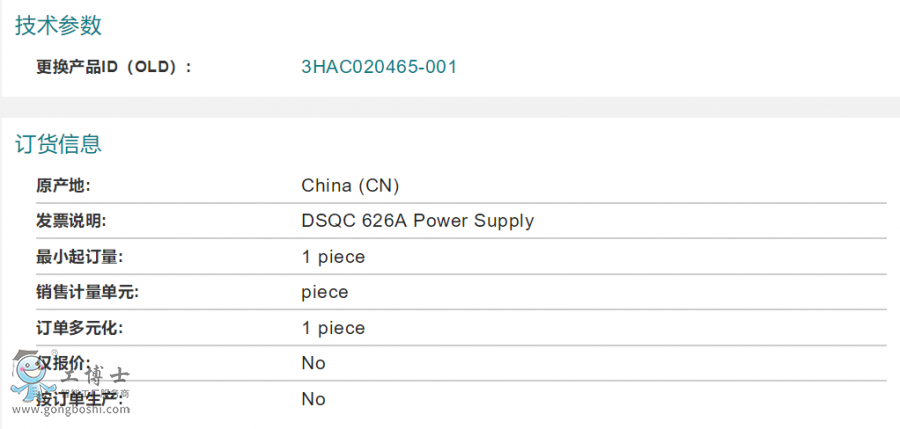Open the 3HAC020465-001 product ID link

point(379,67)
